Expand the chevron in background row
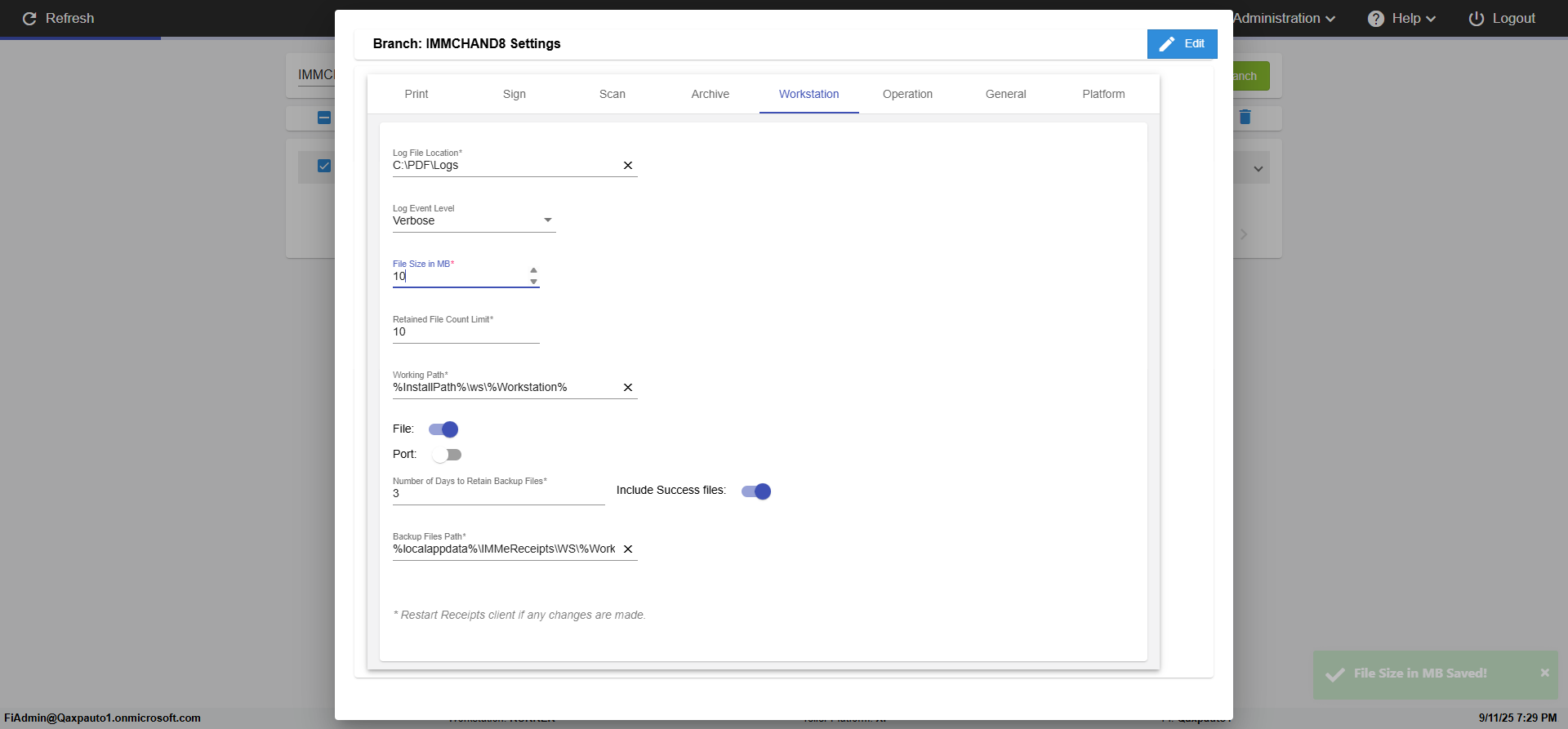This screenshot has height=729, width=1568. (x=1258, y=169)
